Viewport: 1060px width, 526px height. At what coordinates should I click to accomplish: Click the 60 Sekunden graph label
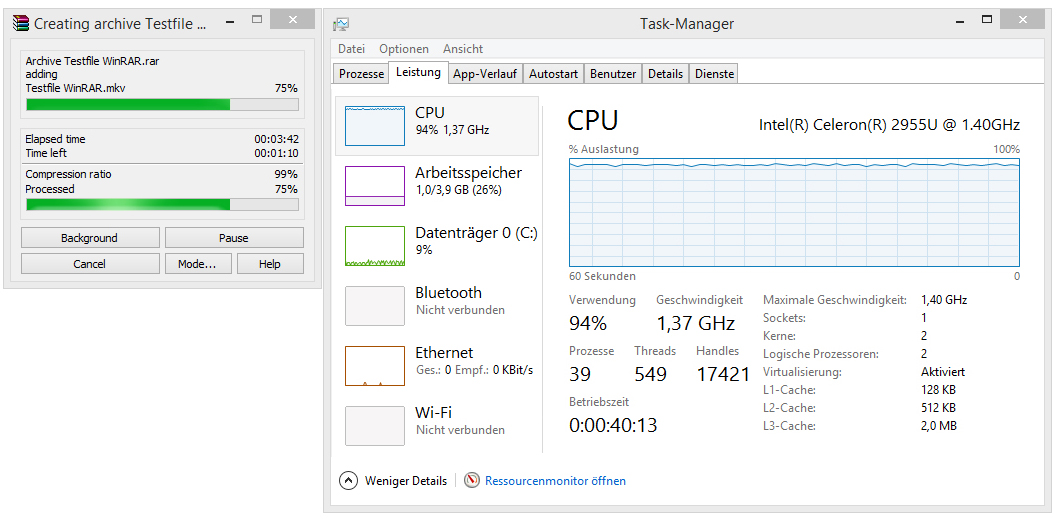click(602, 277)
